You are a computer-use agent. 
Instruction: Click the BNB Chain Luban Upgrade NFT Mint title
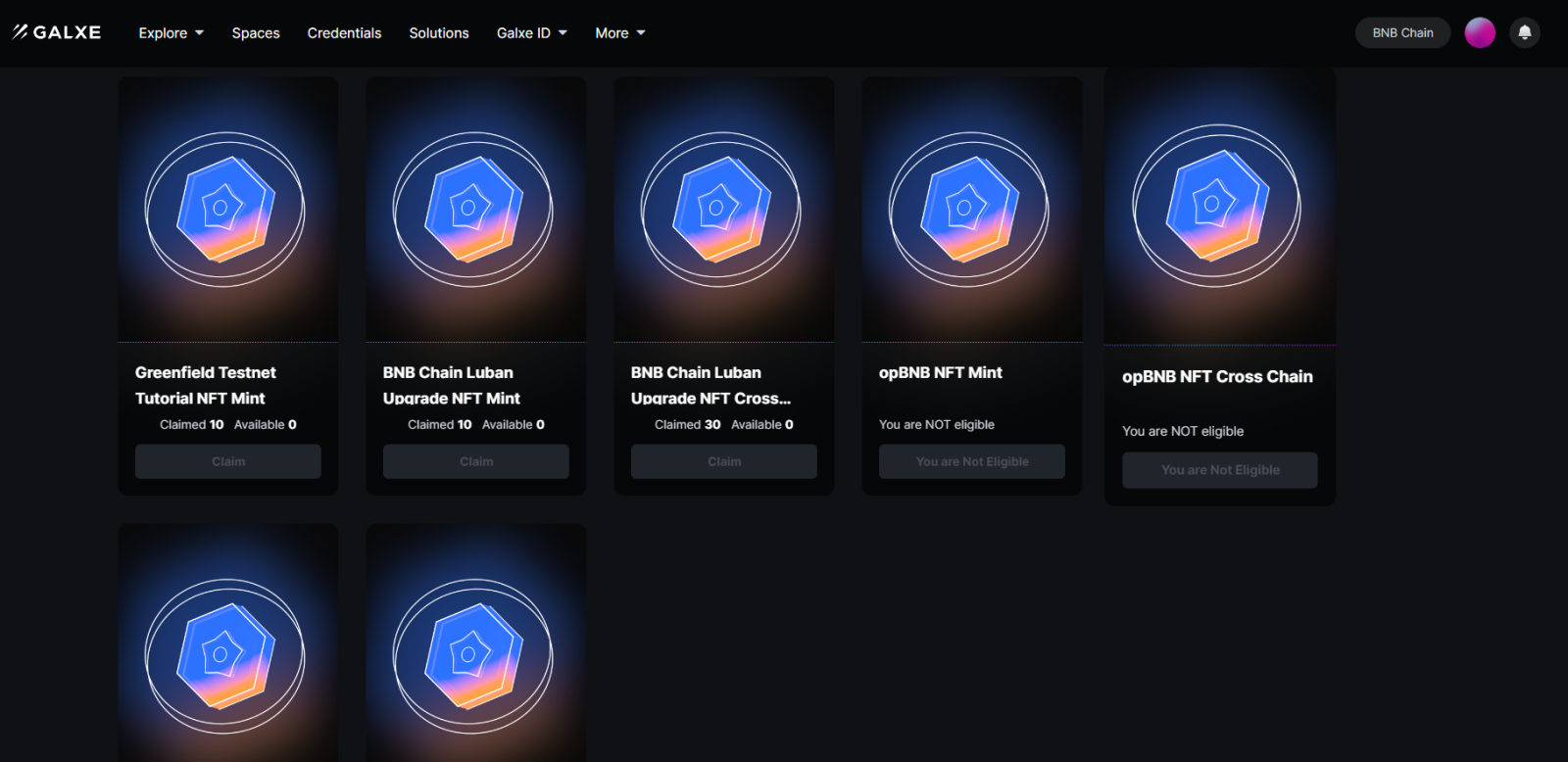pos(452,385)
